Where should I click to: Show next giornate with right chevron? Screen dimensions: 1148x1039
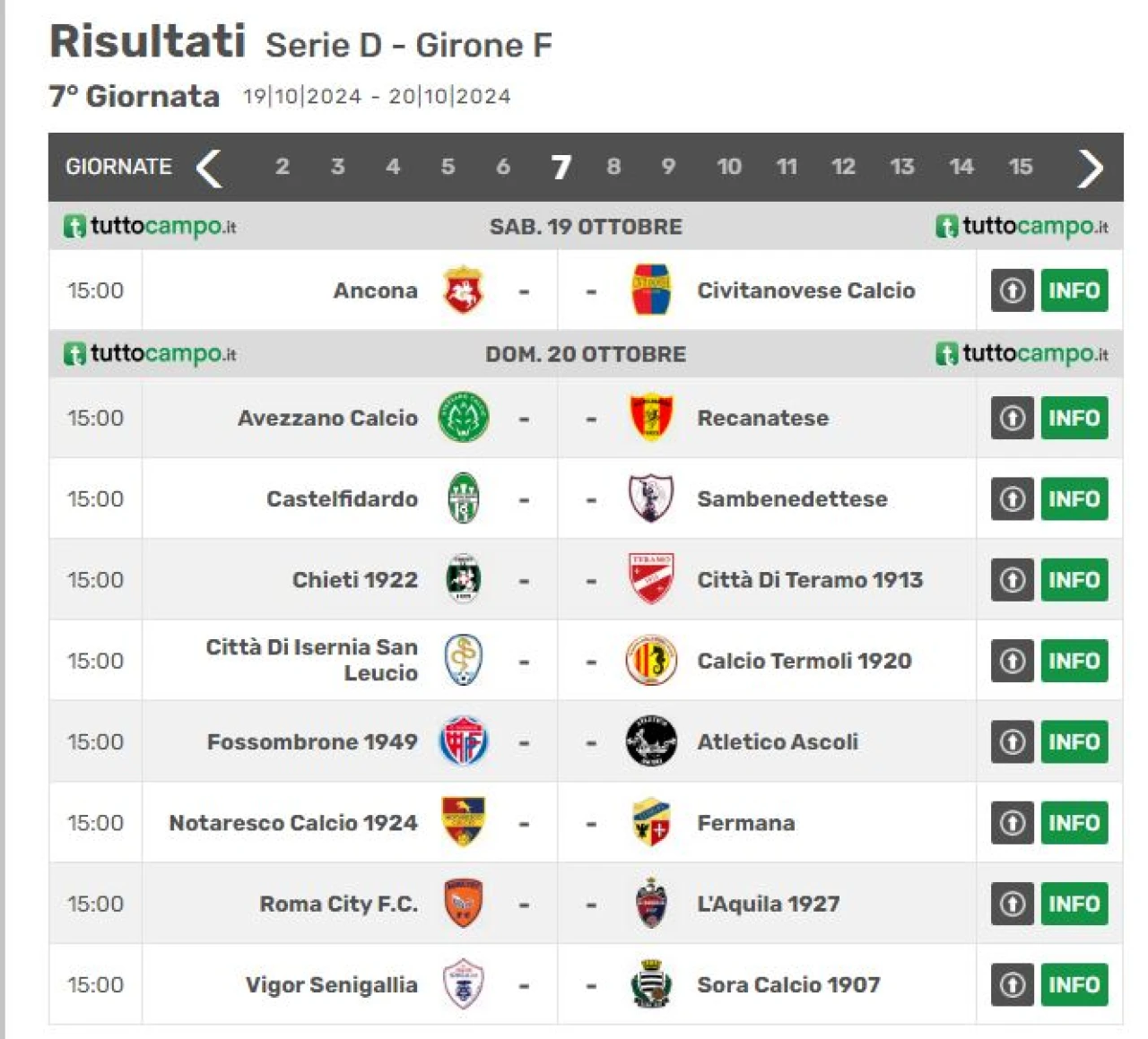(1090, 168)
